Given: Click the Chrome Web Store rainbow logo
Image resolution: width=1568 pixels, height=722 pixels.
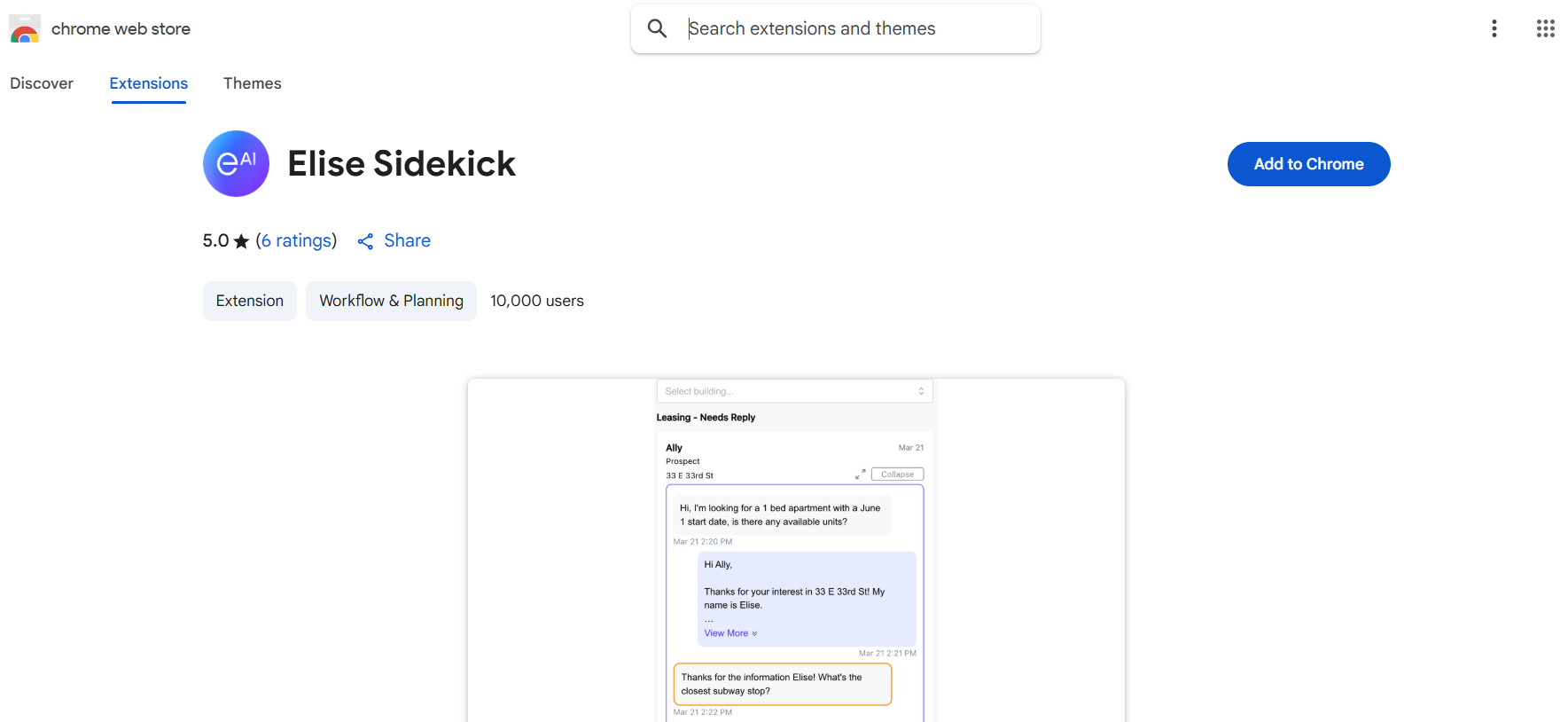Looking at the screenshot, I should pyautogui.click(x=25, y=28).
